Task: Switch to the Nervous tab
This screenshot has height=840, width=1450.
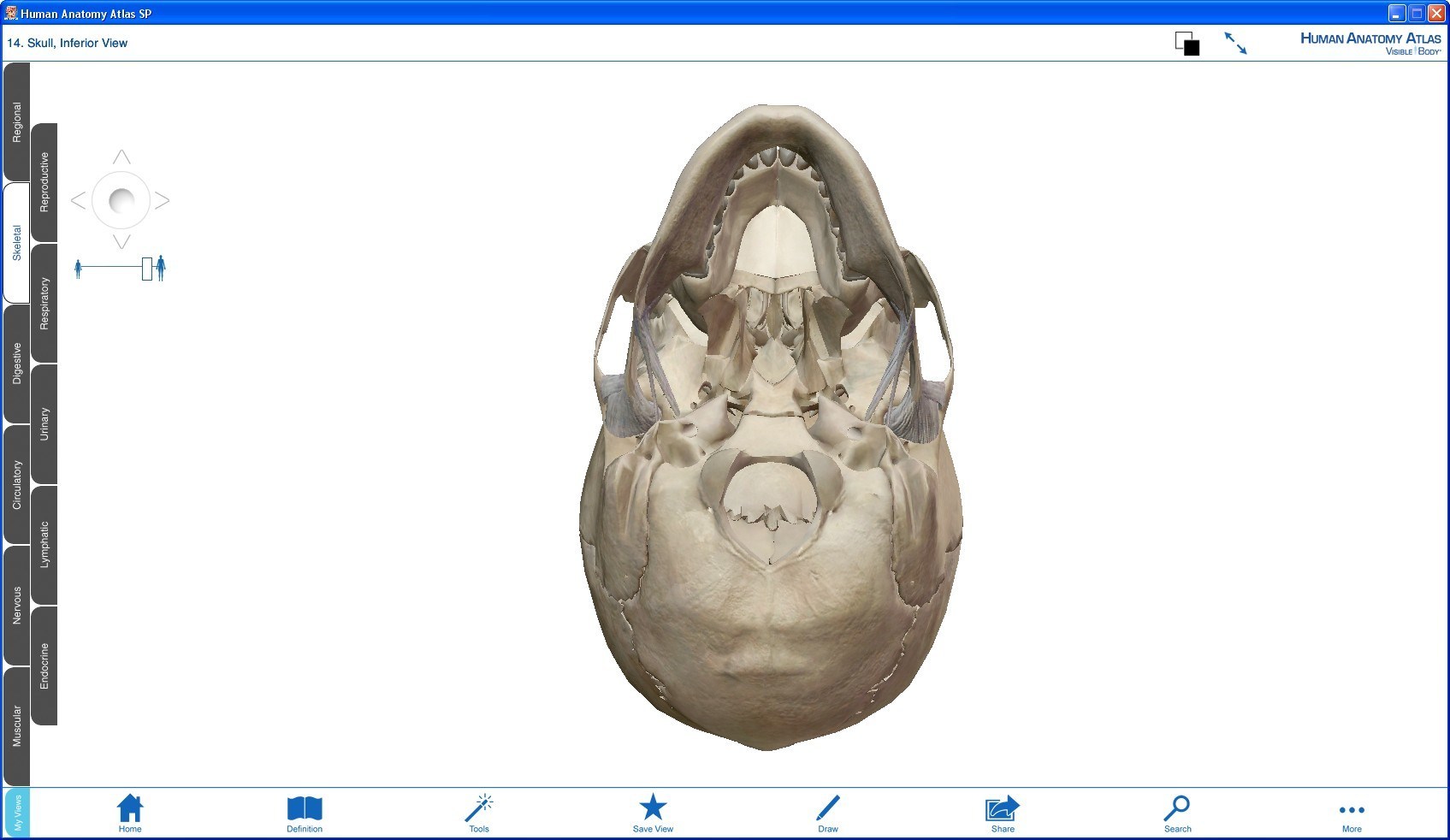Action: [16, 606]
